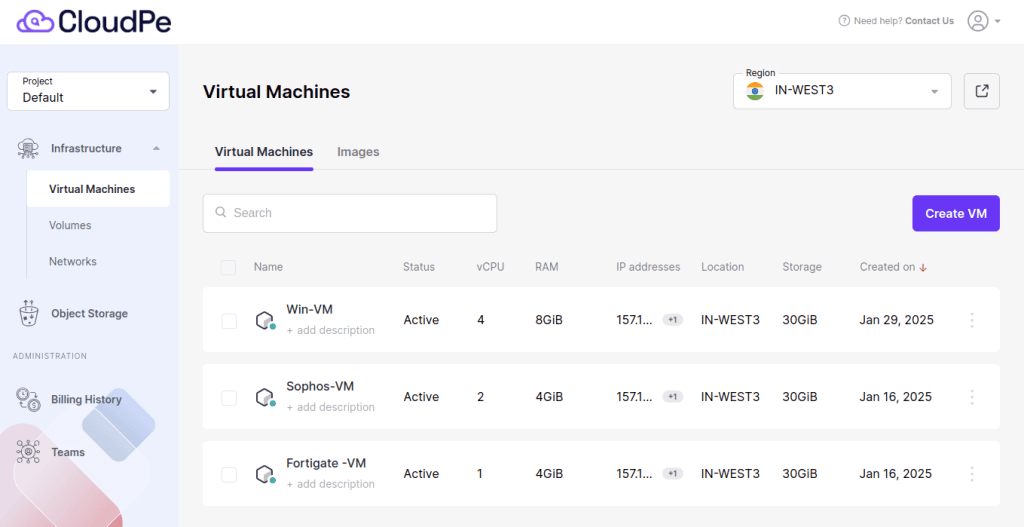Open the Teams page
This screenshot has height=527, width=1024.
[68, 452]
